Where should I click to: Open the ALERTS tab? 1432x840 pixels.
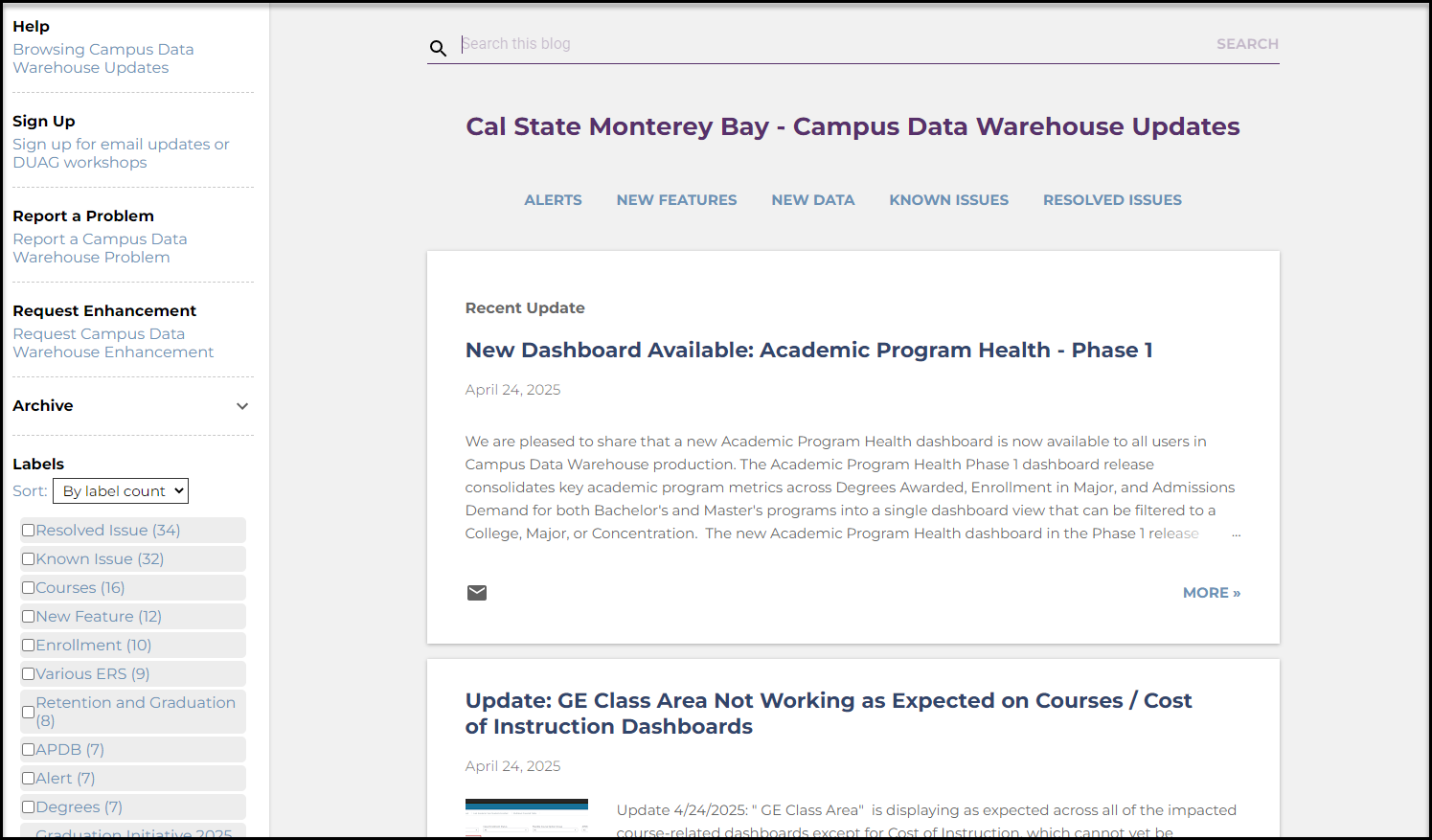[x=553, y=200]
